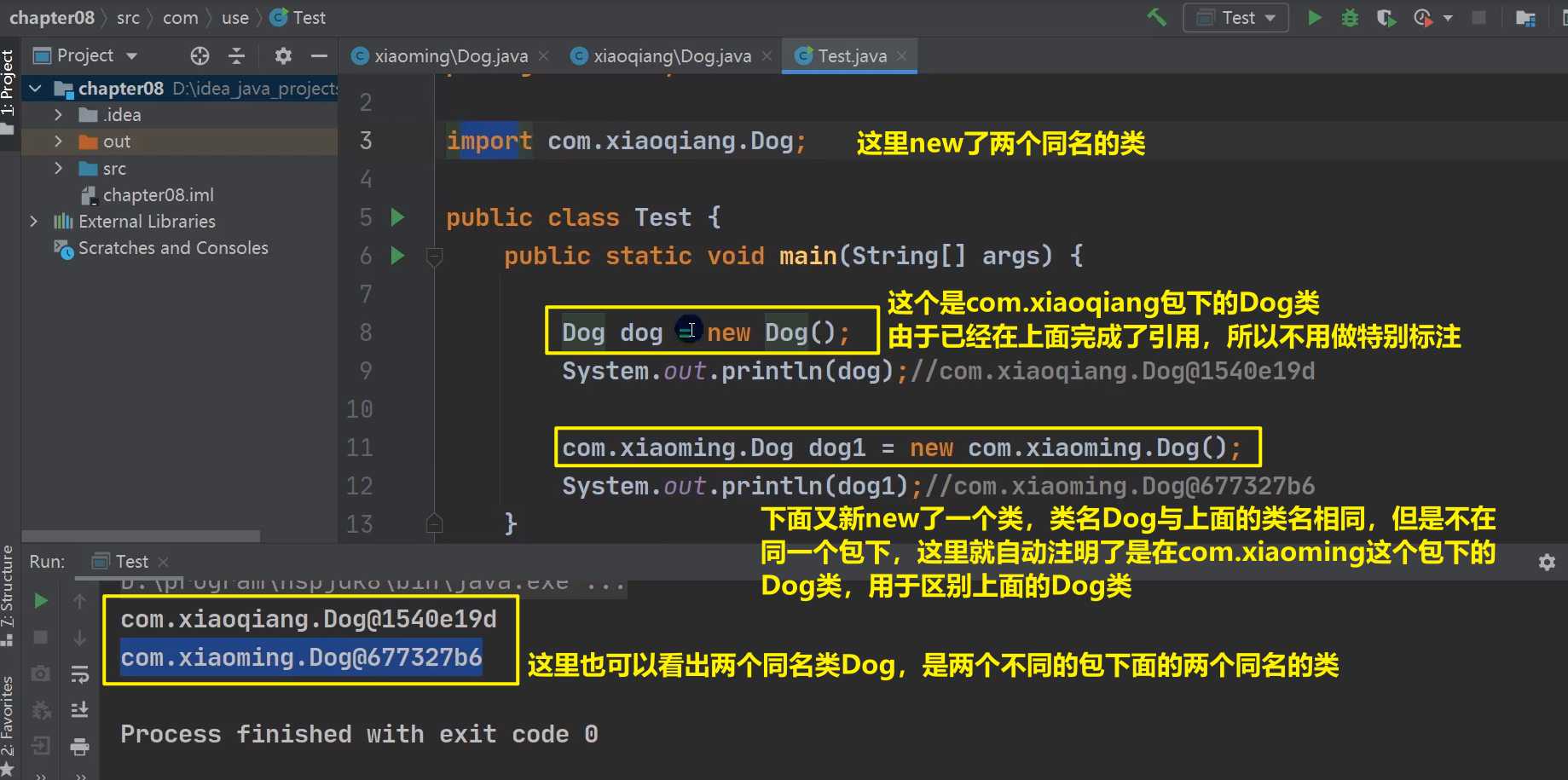Switch to xiaoqiang\Dog.java tab
The height and width of the screenshot is (780, 1568).
[662, 56]
